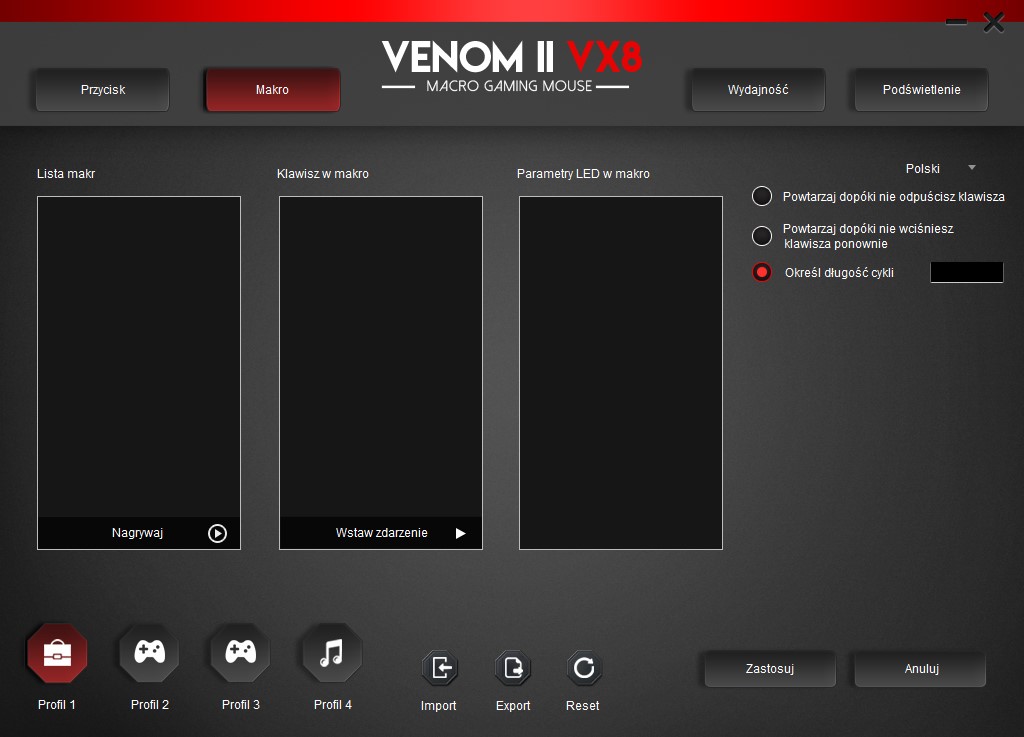
Task: Click the Profil 4 label
Action: coord(332,704)
